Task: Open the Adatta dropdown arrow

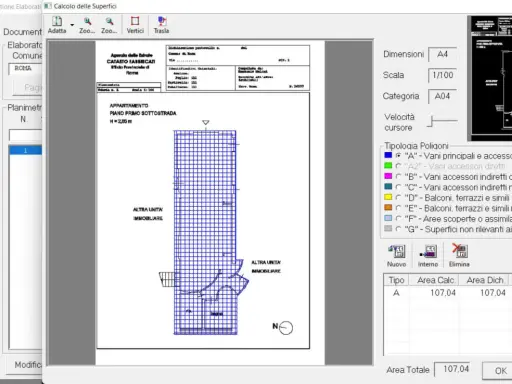Action: (x=72, y=25)
